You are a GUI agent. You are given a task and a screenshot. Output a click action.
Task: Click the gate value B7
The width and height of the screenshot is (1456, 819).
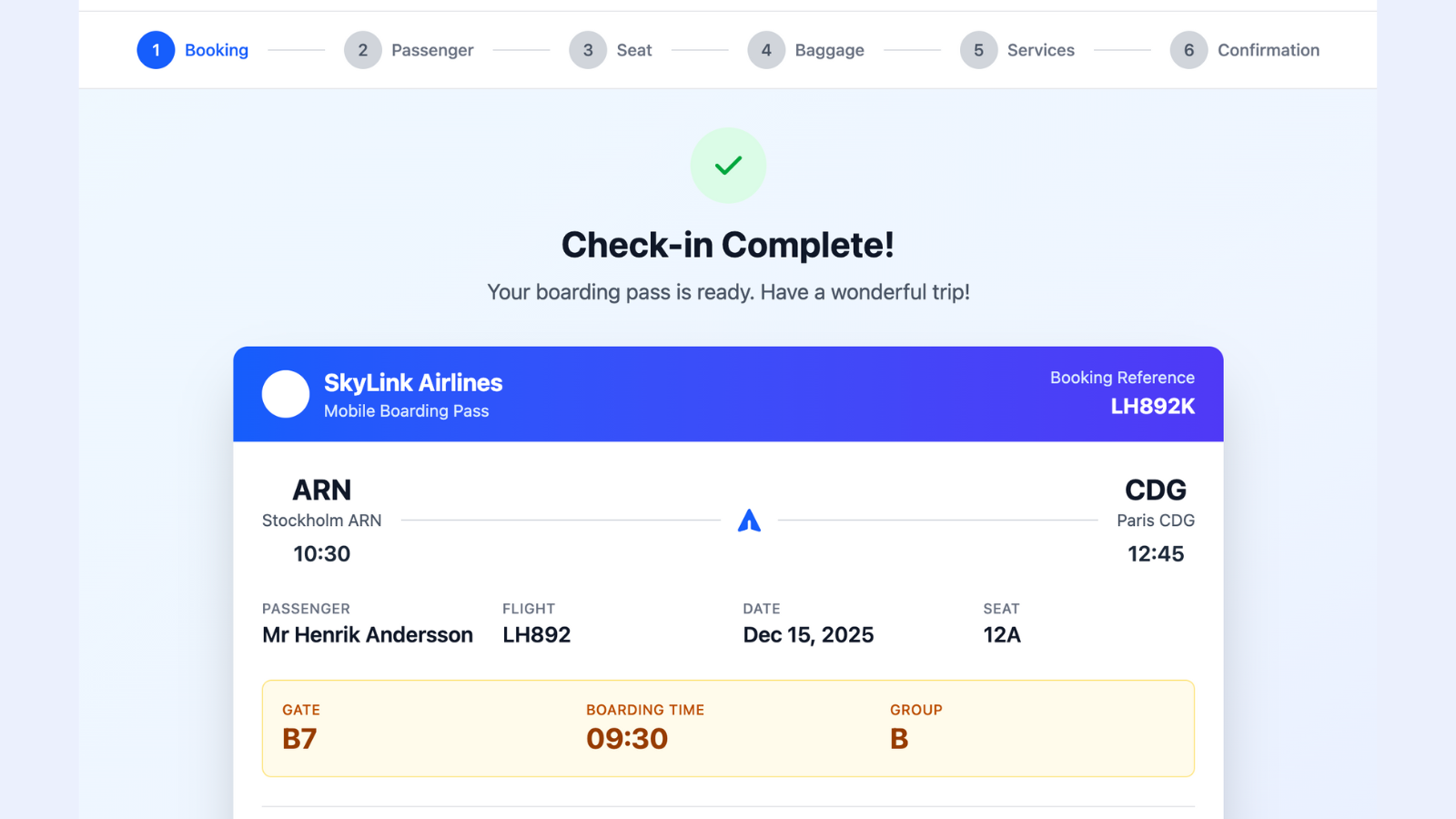299,739
